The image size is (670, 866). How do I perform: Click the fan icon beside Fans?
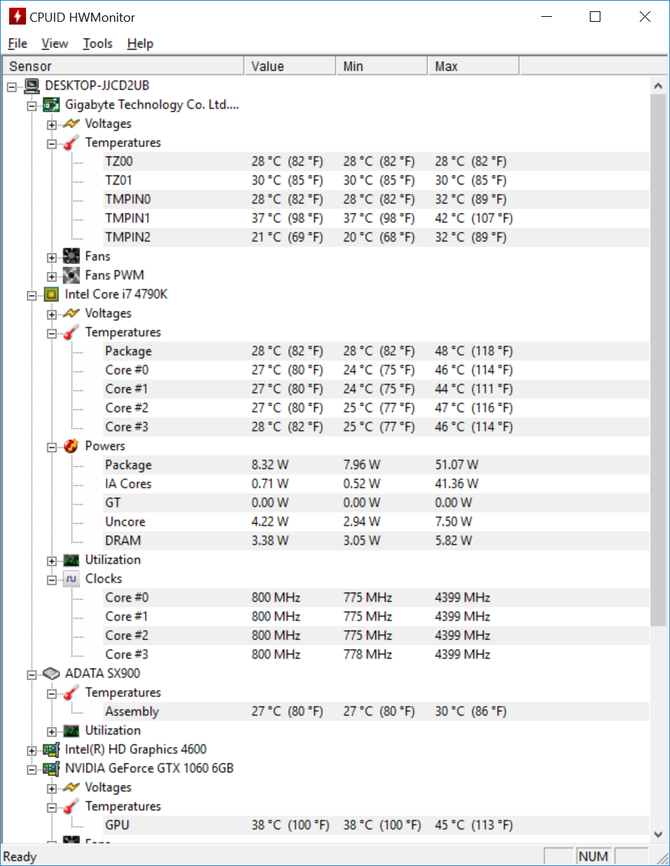pos(71,256)
